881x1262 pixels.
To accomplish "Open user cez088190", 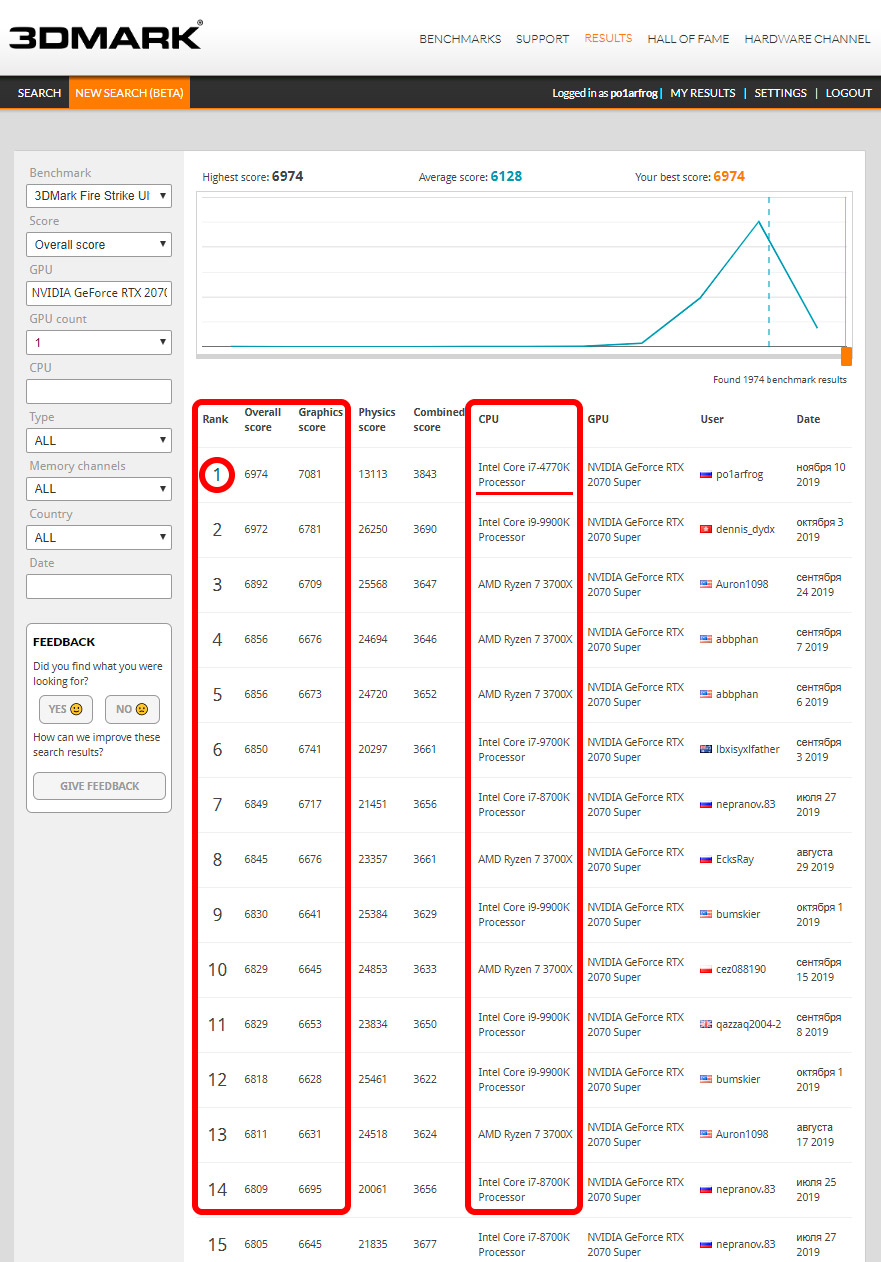I will (742, 969).
